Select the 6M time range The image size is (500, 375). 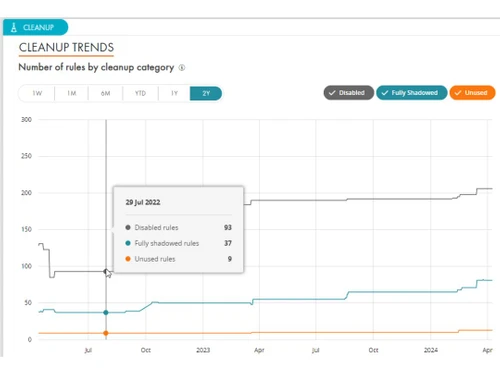point(105,93)
